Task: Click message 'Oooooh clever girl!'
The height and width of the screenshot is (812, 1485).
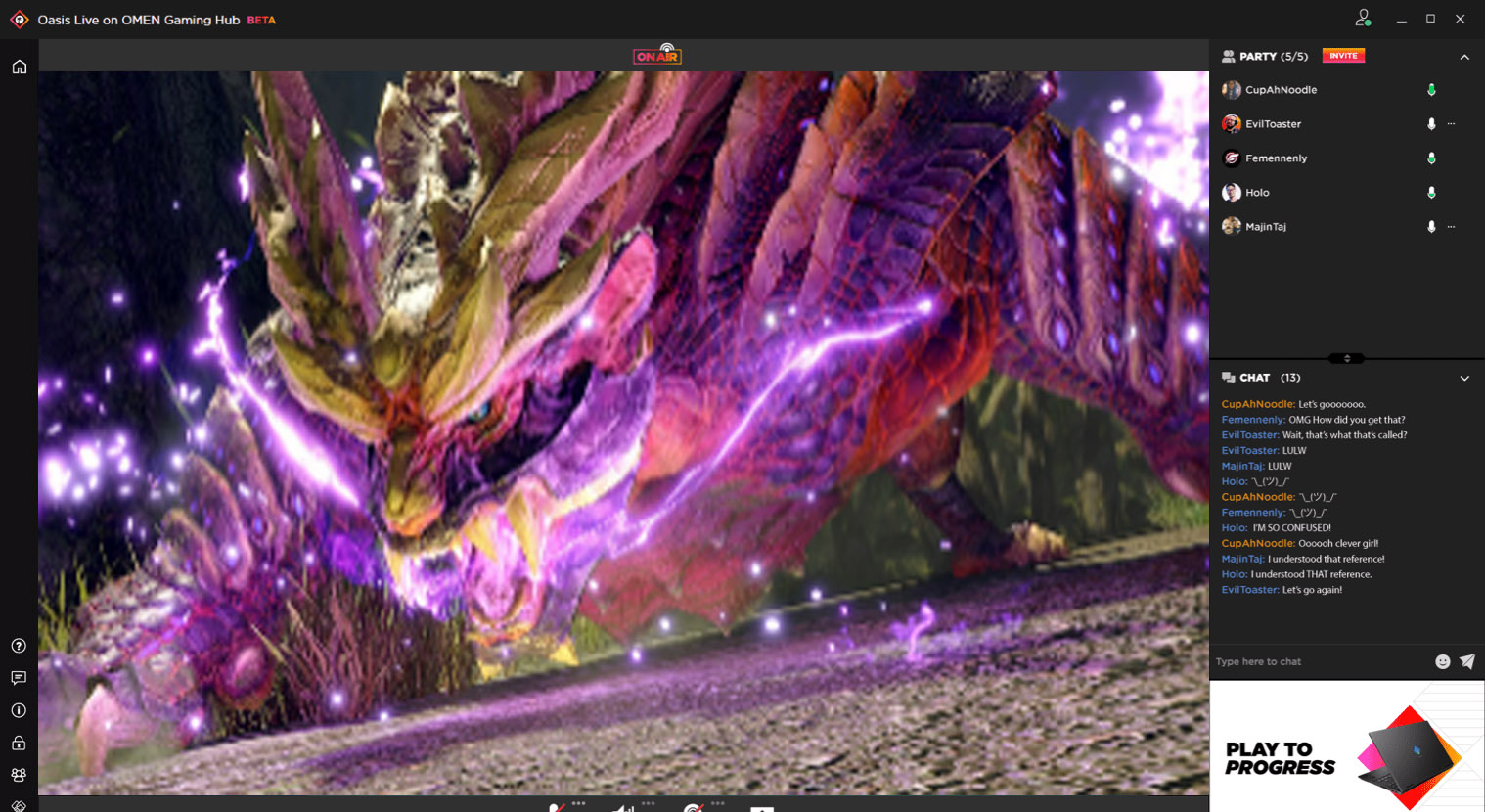Action: pos(1338,544)
